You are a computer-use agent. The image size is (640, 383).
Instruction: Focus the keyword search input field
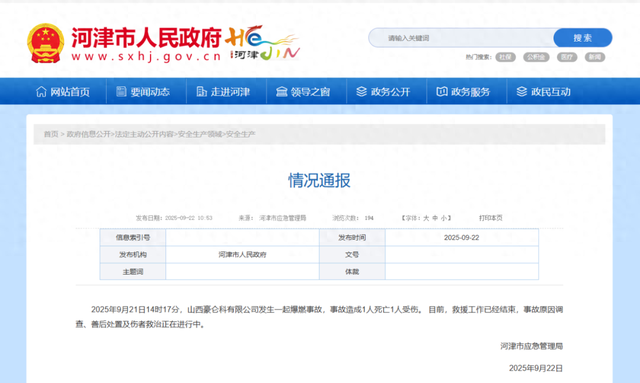pos(461,38)
